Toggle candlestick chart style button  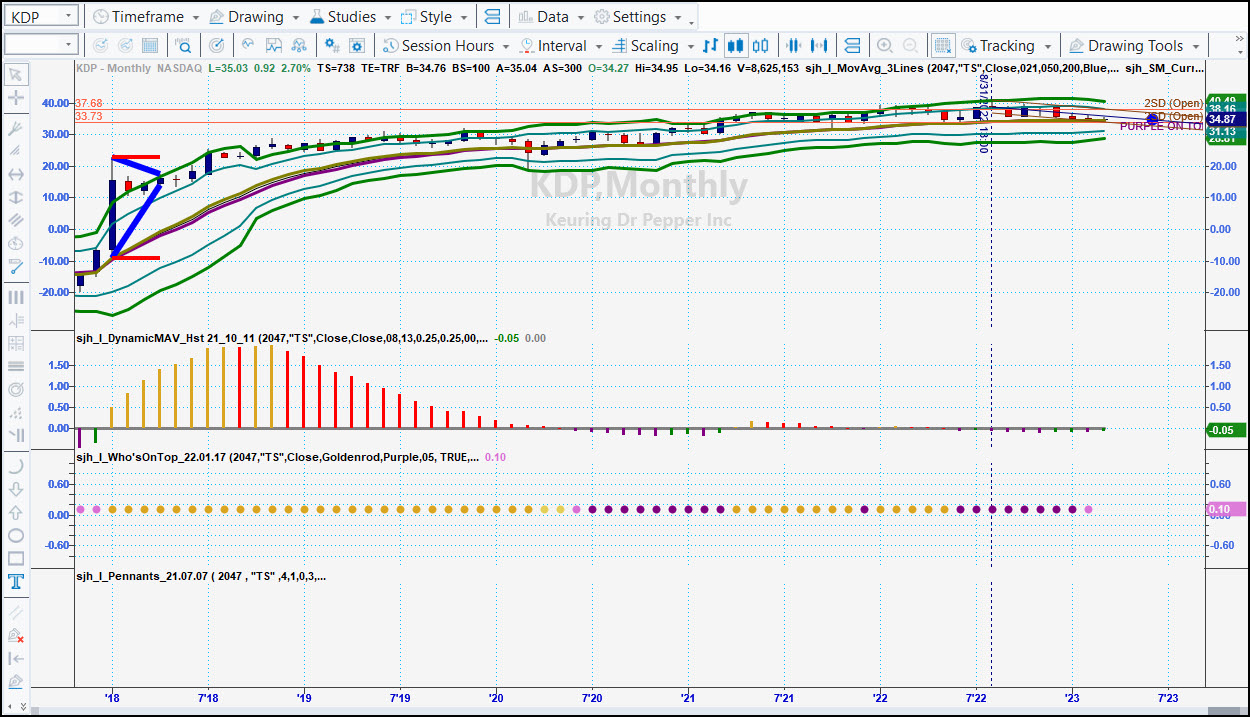point(736,45)
